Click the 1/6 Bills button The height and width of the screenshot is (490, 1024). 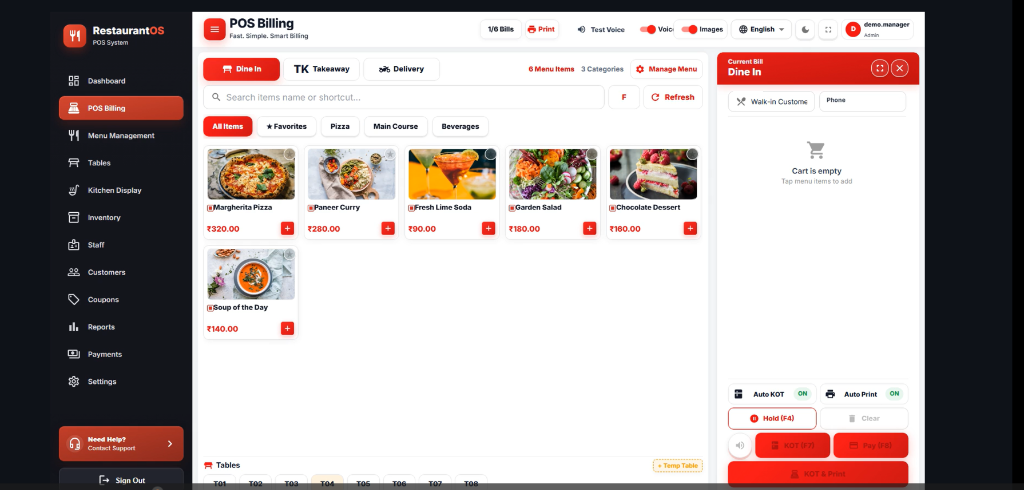click(501, 29)
